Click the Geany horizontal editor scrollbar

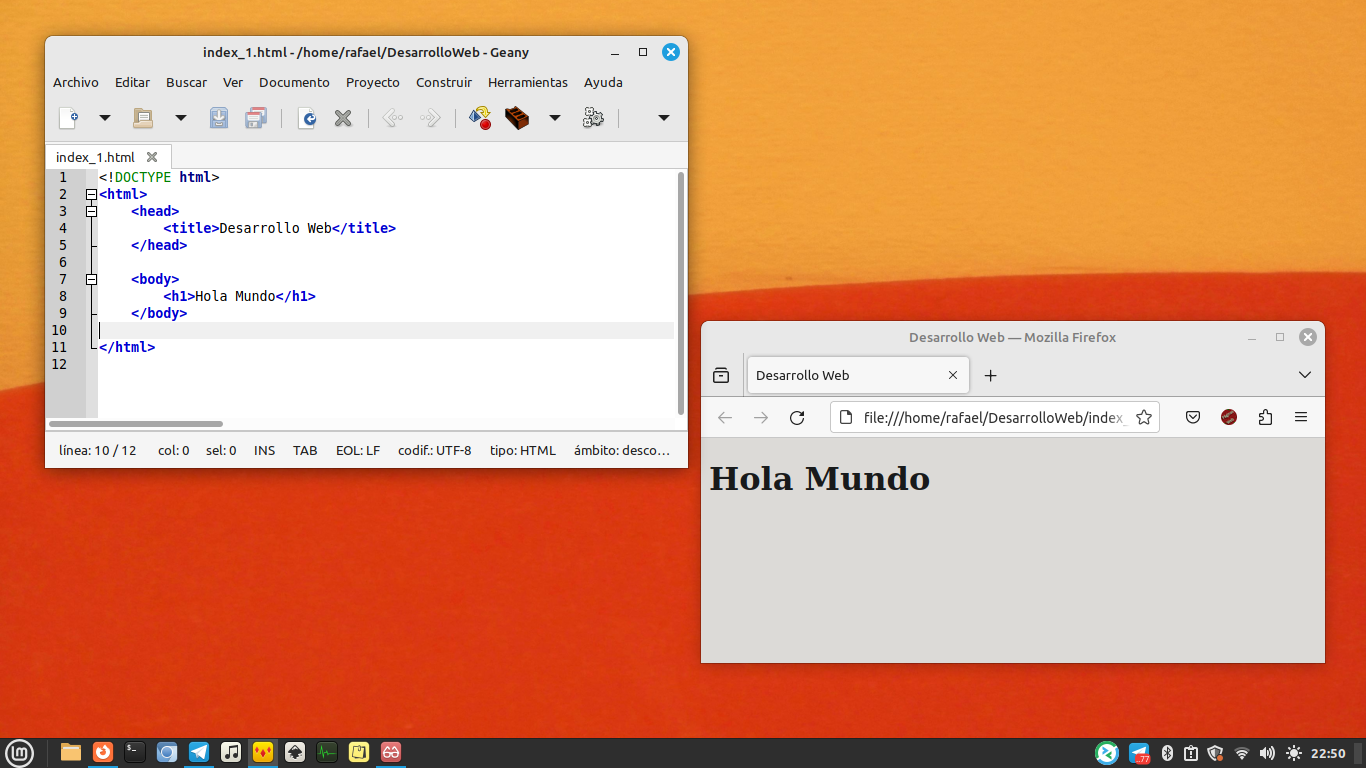click(136, 424)
